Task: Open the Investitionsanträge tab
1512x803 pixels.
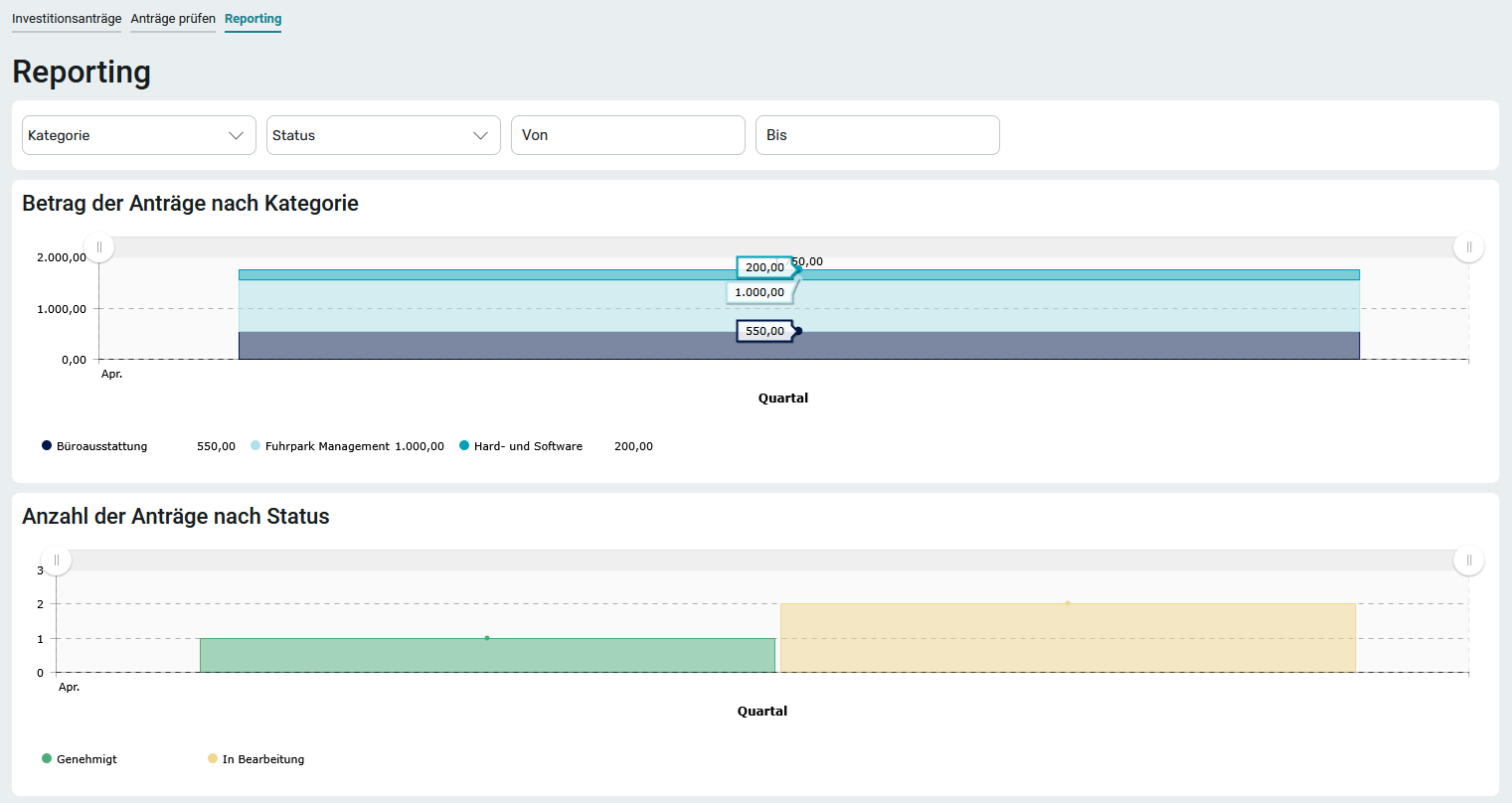Action: tap(67, 19)
